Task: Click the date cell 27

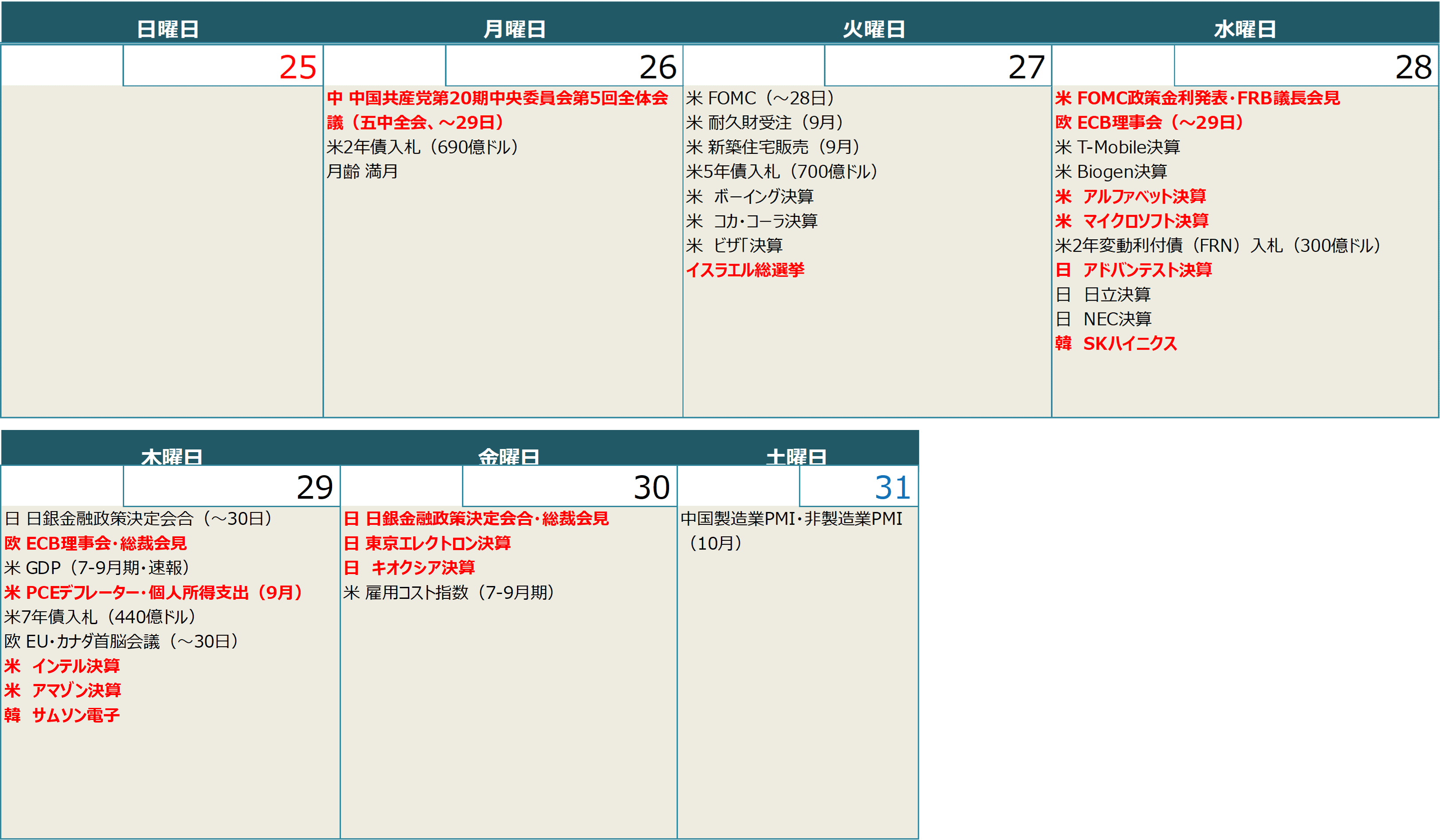Action: coord(938,66)
